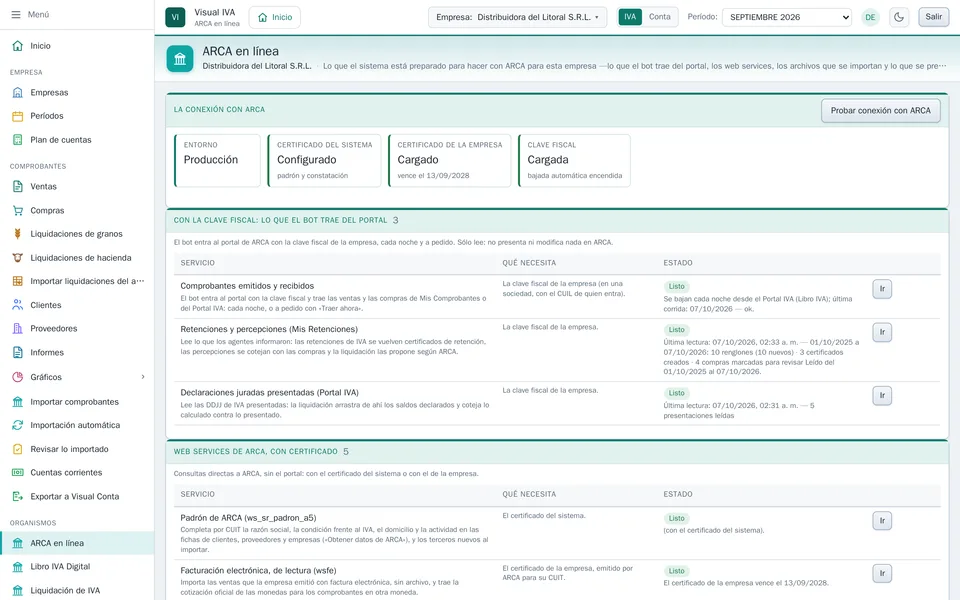The height and width of the screenshot is (600, 960).
Task: Click Ir for Padrón de ARCA
Action: pyautogui.click(x=882, y=521)
